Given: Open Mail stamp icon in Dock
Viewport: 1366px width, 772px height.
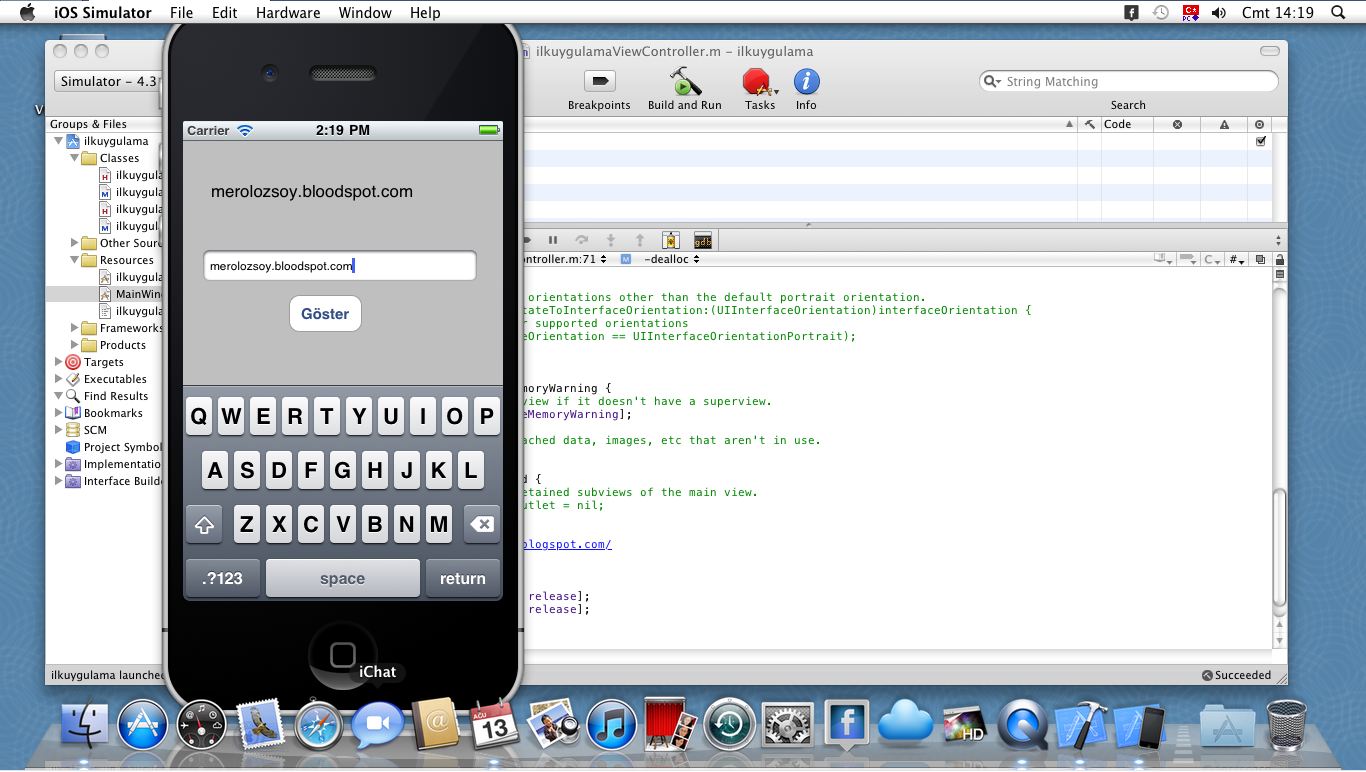Looking at the screenshot, I should tap(260, 724).
